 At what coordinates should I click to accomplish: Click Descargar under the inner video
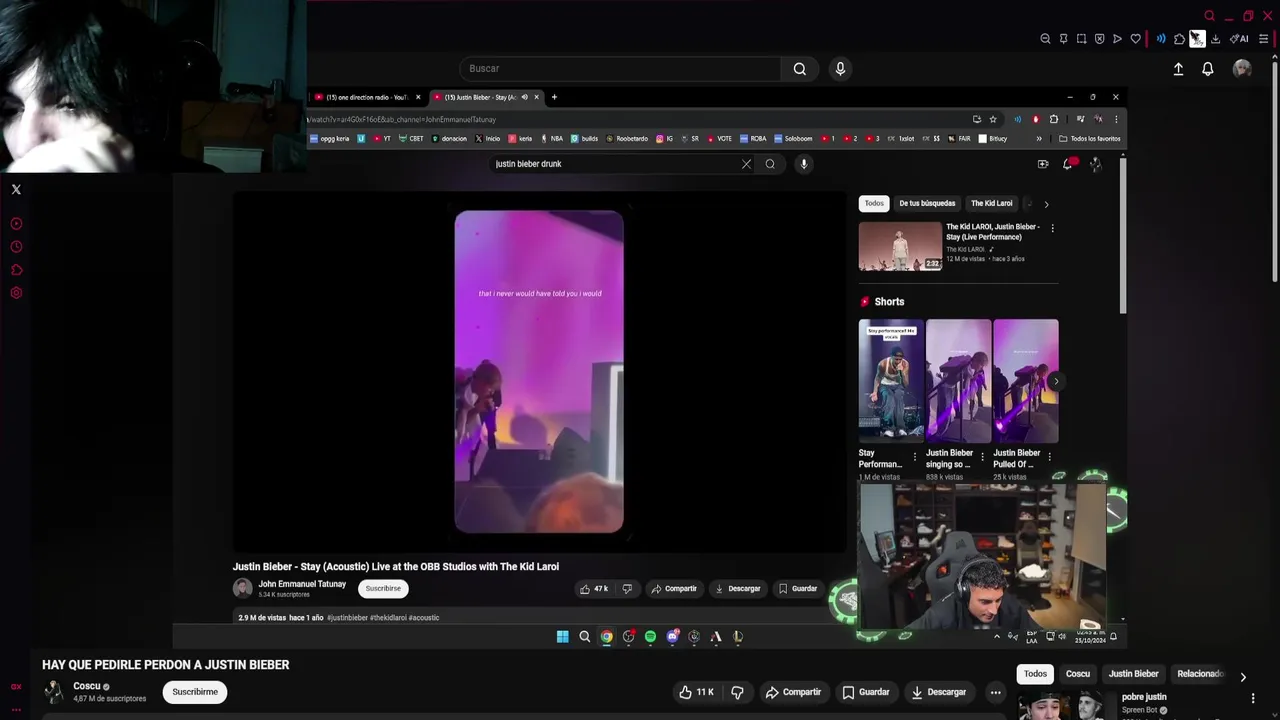(738, 589)
